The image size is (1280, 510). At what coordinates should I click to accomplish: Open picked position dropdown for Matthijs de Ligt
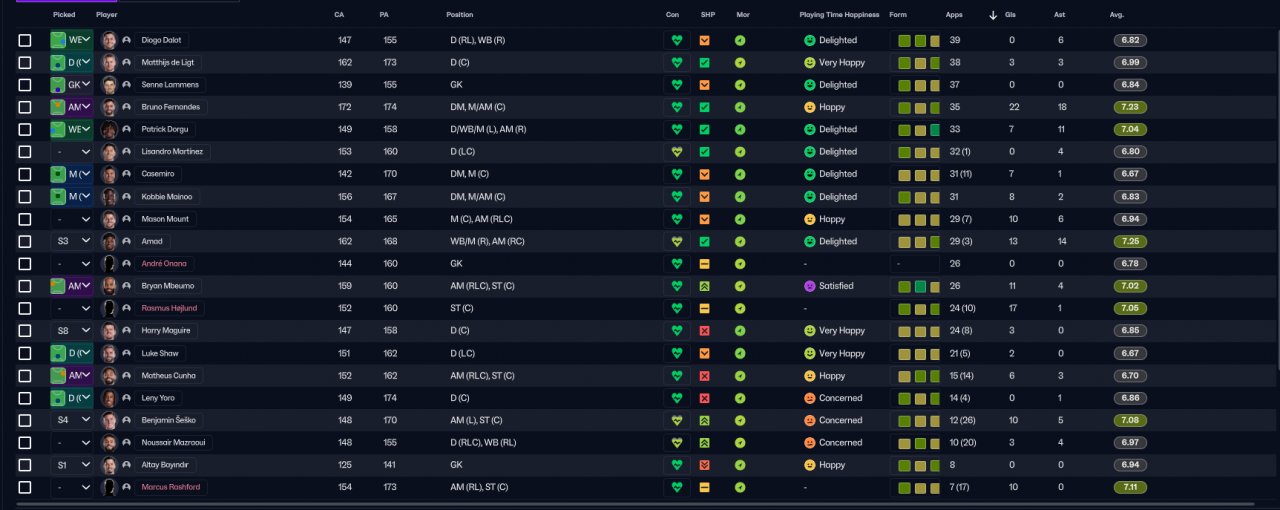pos(71,62)
